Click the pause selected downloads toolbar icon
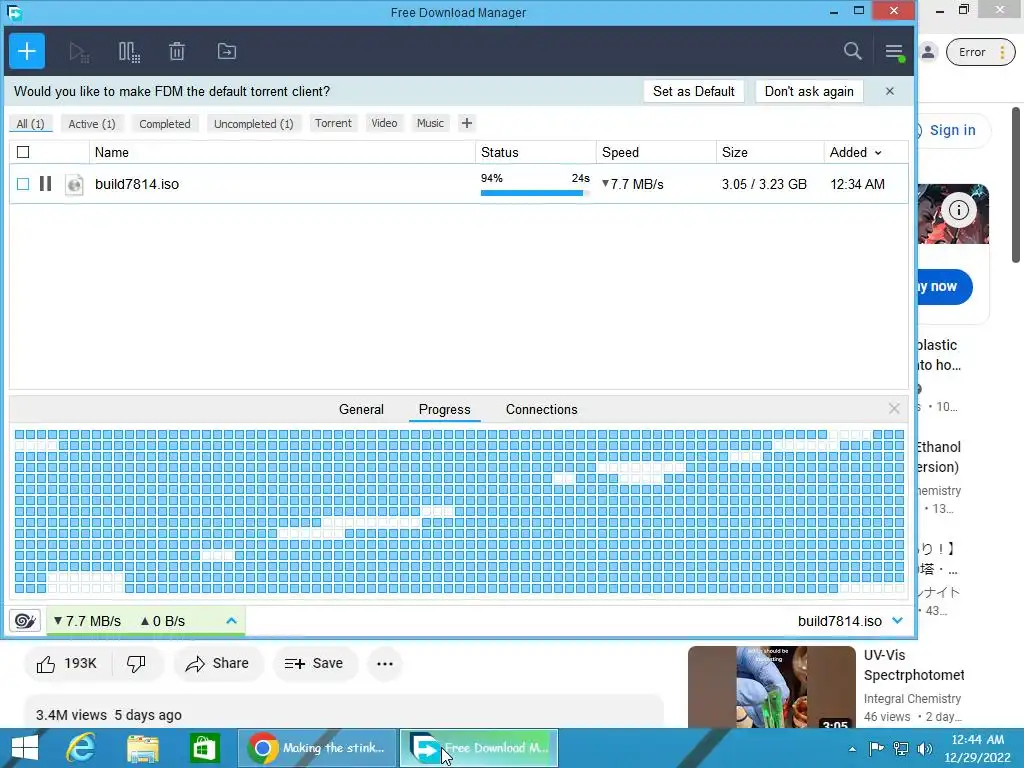The width and height of the screenshot is (1024, 768). [x=129, y=52]
